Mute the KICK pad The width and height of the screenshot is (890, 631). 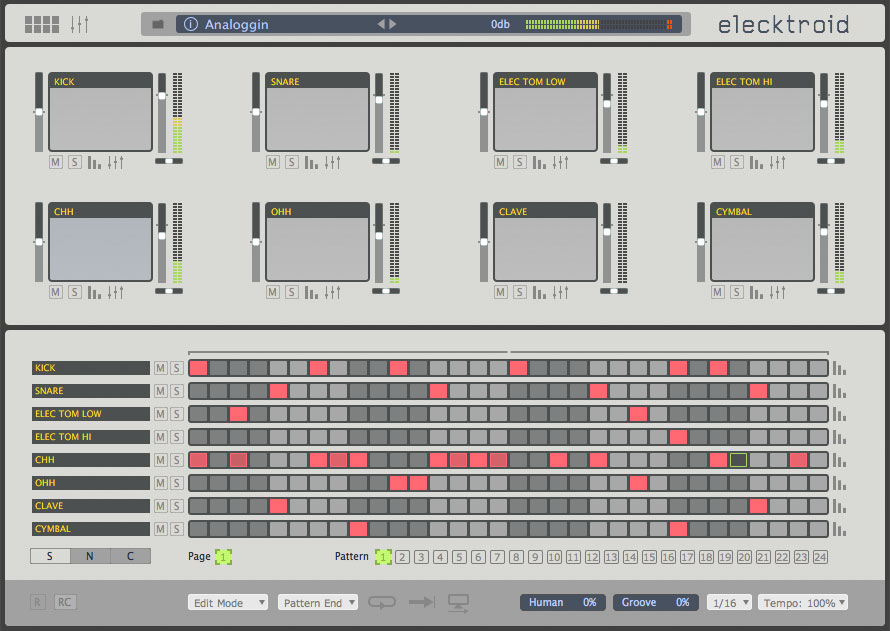[x=56, y=162]
